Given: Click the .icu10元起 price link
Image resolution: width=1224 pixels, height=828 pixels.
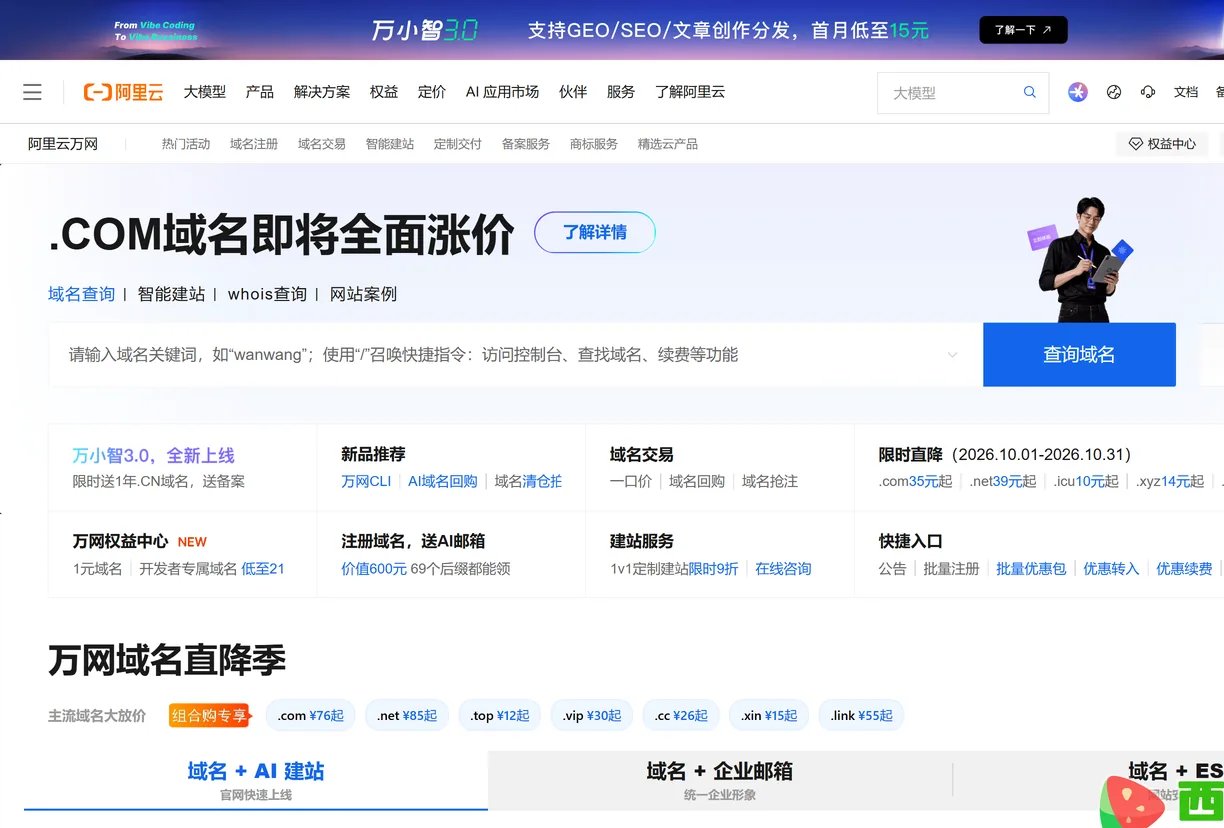Looking at the screenshot, I should (1086, 481).
